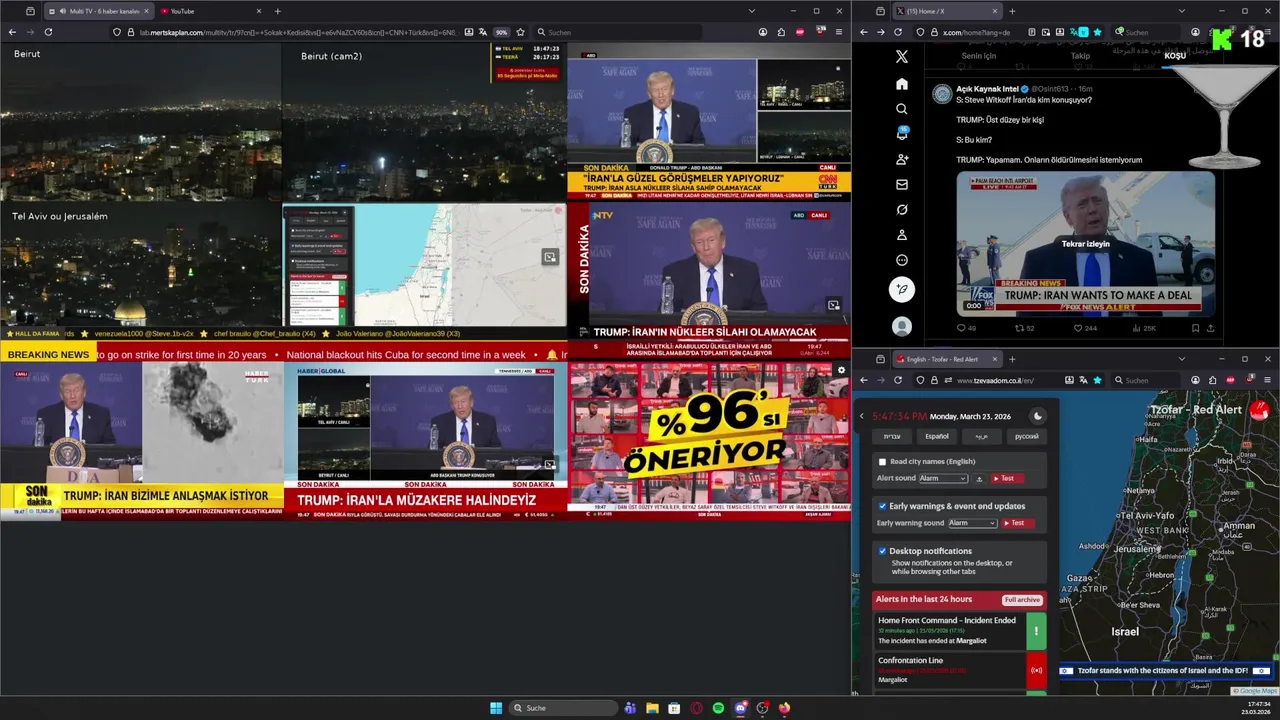Click the X compose post button
This screenshot has width=1280, height=720.
click(901, 290)
